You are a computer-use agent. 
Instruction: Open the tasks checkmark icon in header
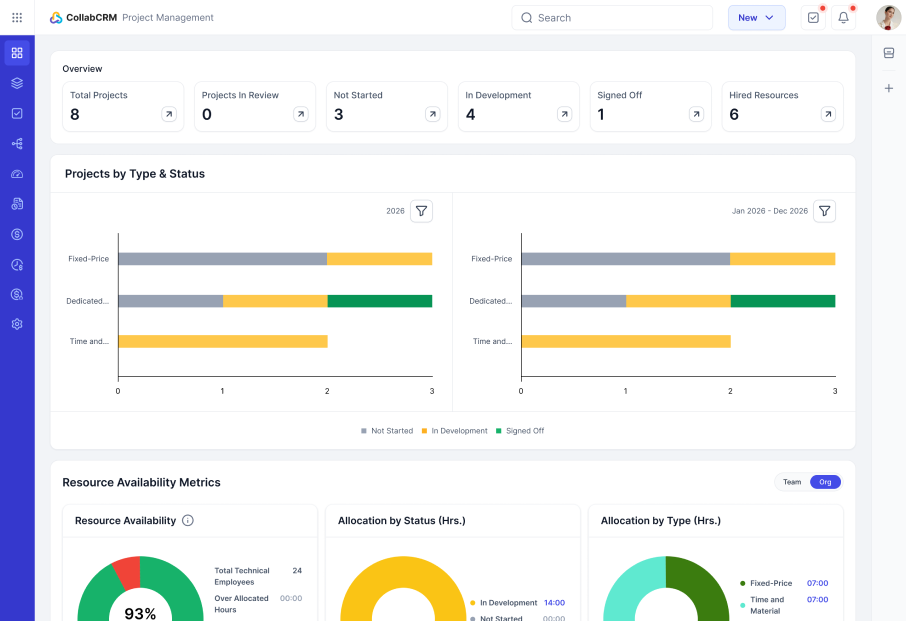tap(813, 18)
